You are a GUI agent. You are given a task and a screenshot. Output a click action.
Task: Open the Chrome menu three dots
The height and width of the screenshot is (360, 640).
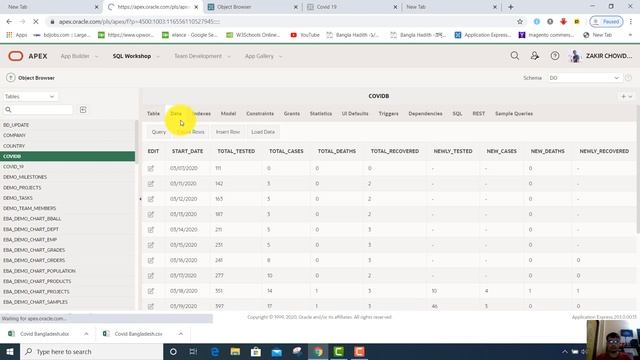pos(631,22)
